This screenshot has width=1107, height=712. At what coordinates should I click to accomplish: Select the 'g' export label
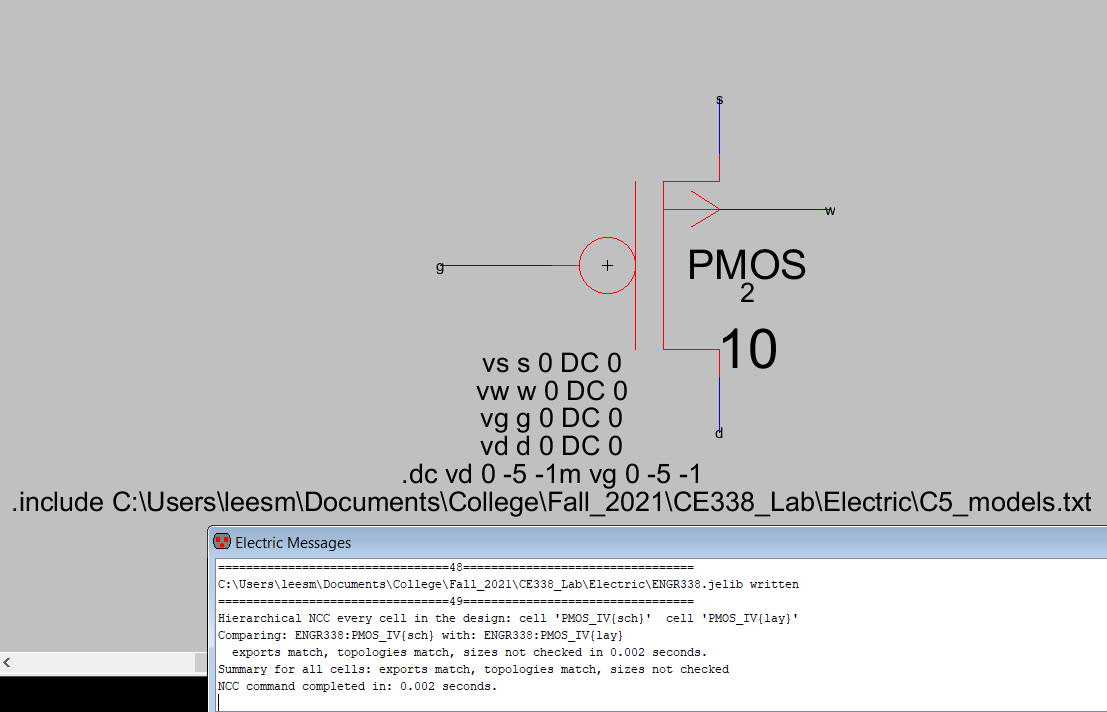pos(440,266)
